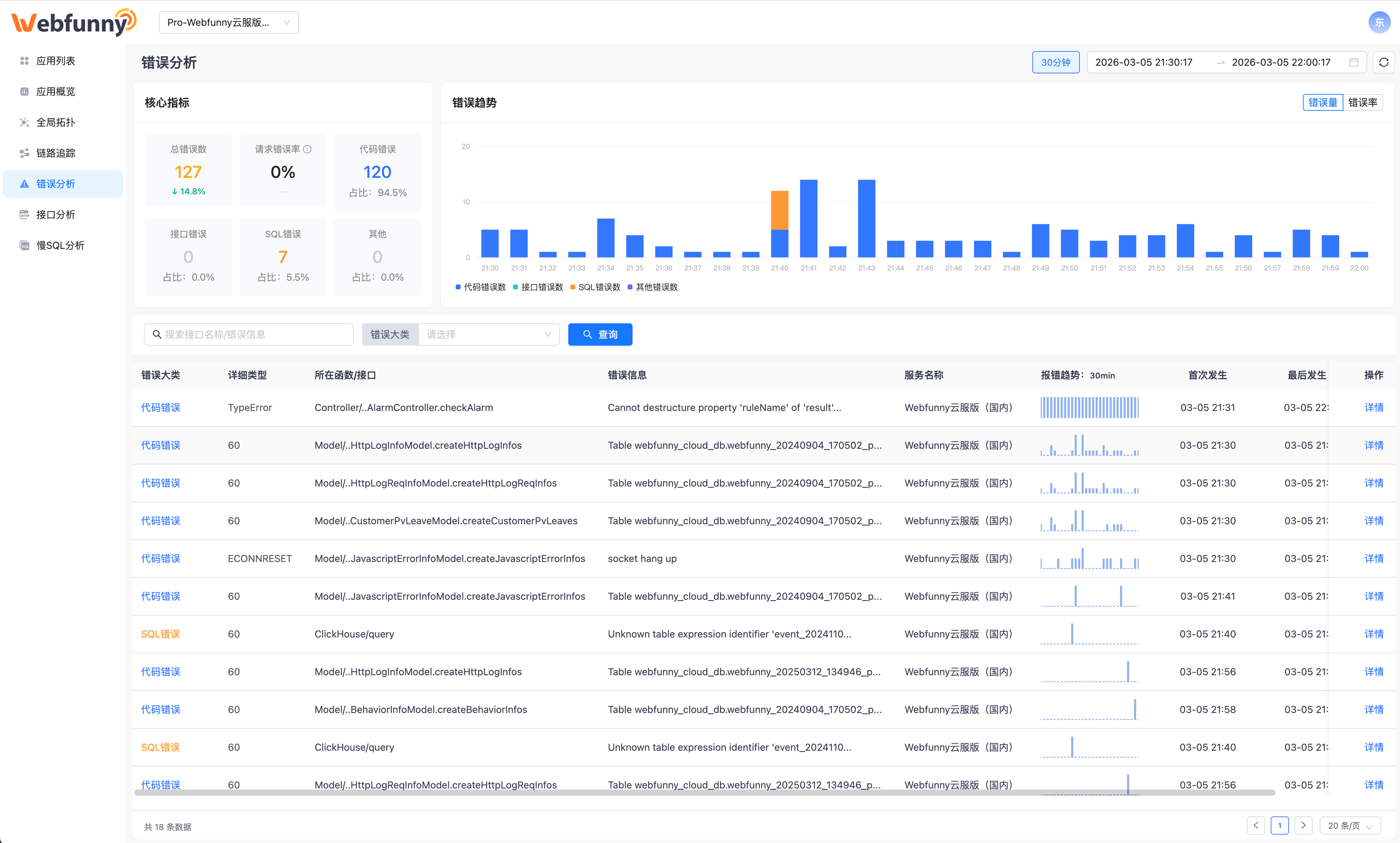Click the 应用列表 grid icon in sidebar

tap(24, 61)
